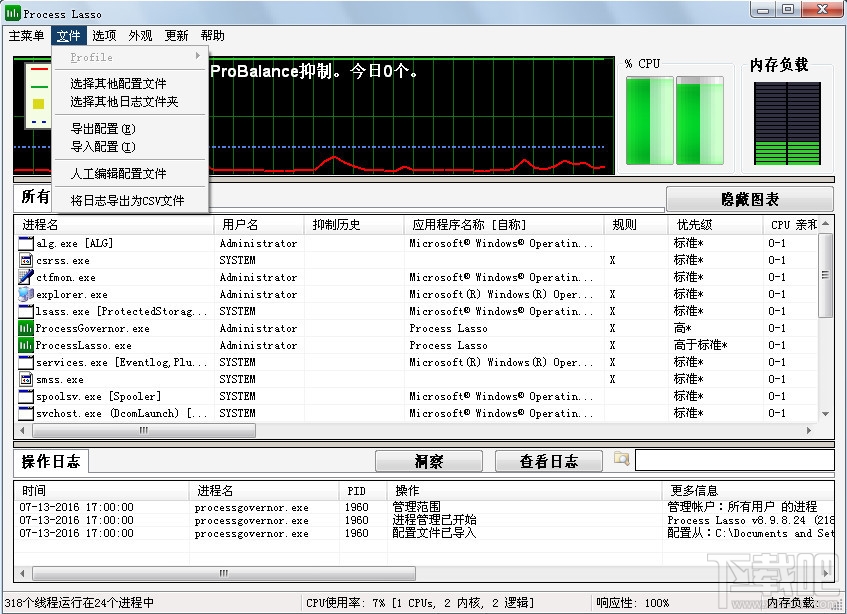847x614 pixels.
Task: Click the 洞察 button
Action: click(428, 460)
